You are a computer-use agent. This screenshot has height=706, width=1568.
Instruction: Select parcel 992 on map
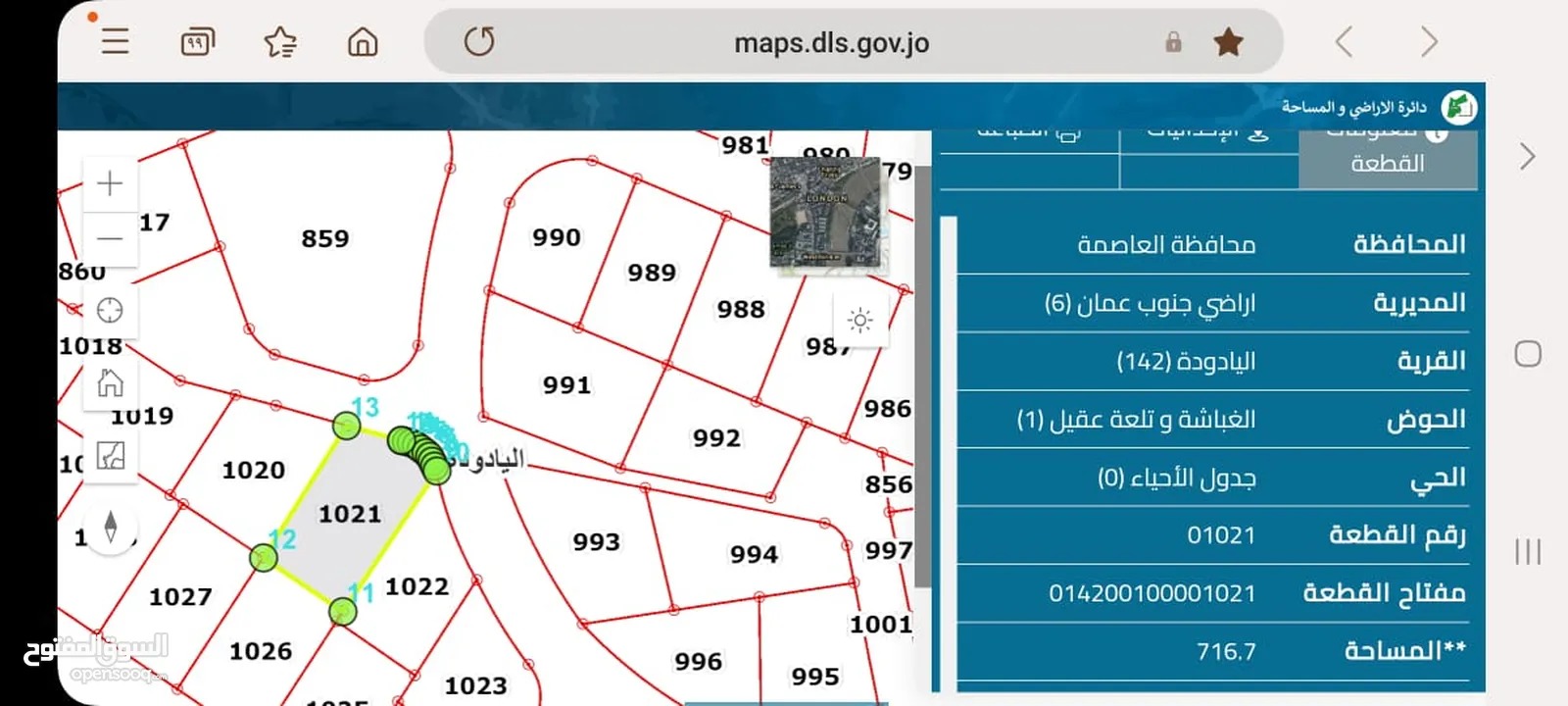point(716,438)
